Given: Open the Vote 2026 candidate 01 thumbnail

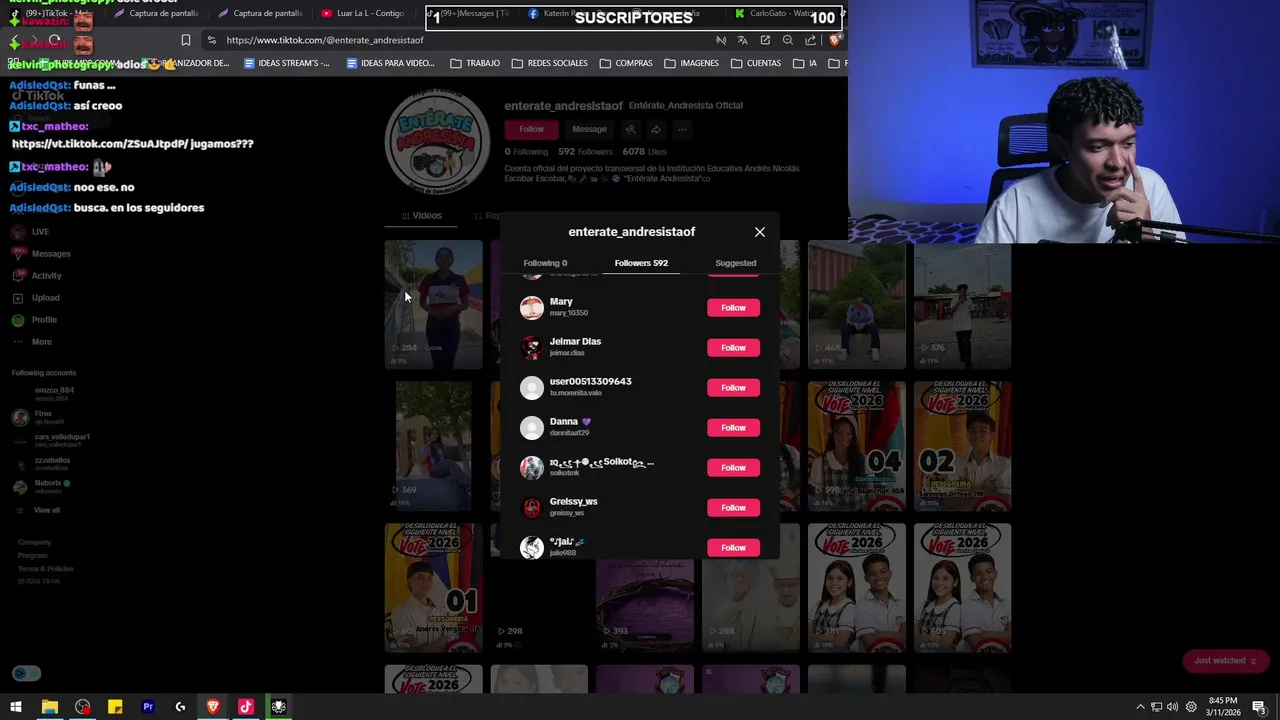Looking at the screenshot, I should tap(433, 588).
